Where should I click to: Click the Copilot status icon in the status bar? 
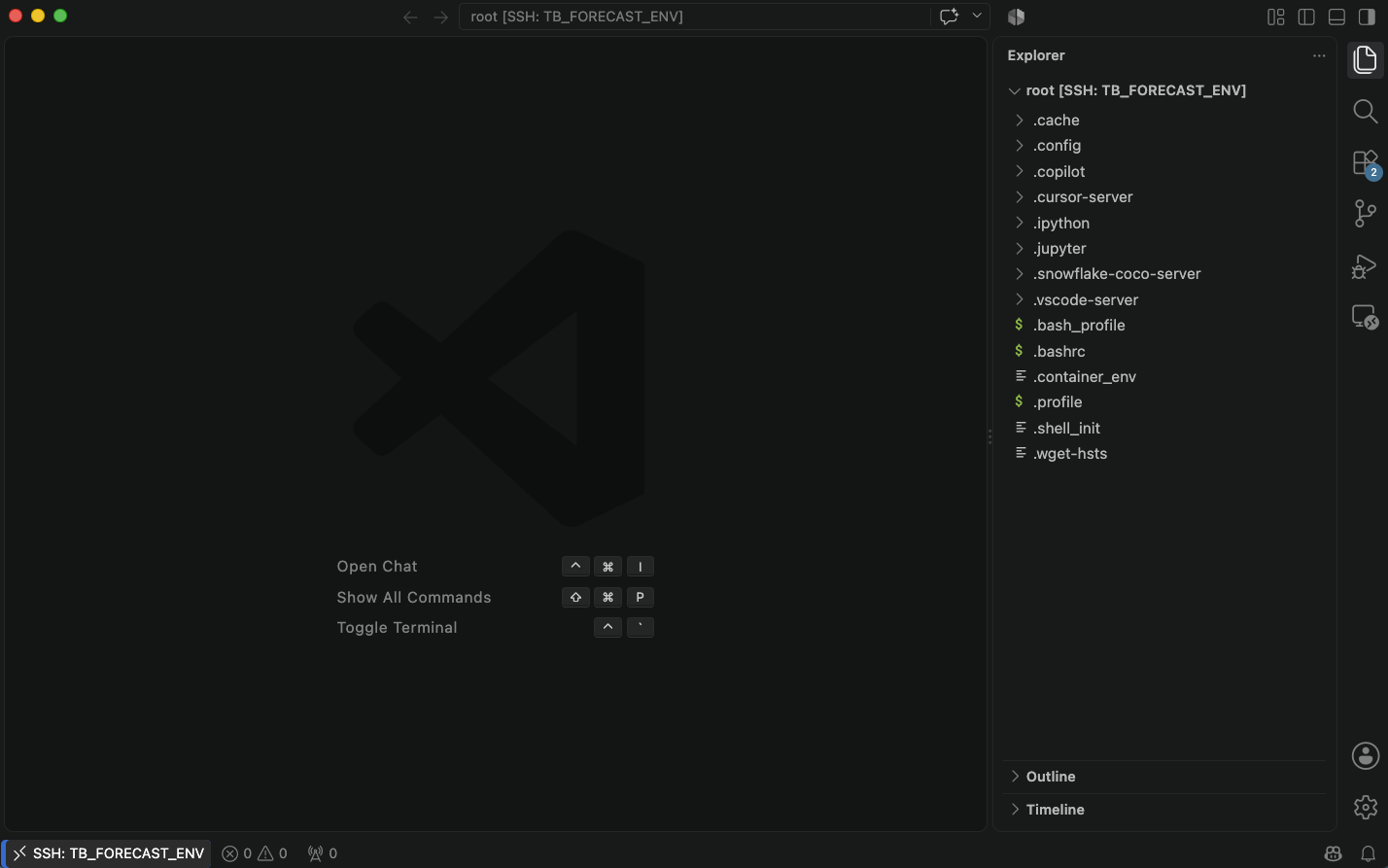1334,853
